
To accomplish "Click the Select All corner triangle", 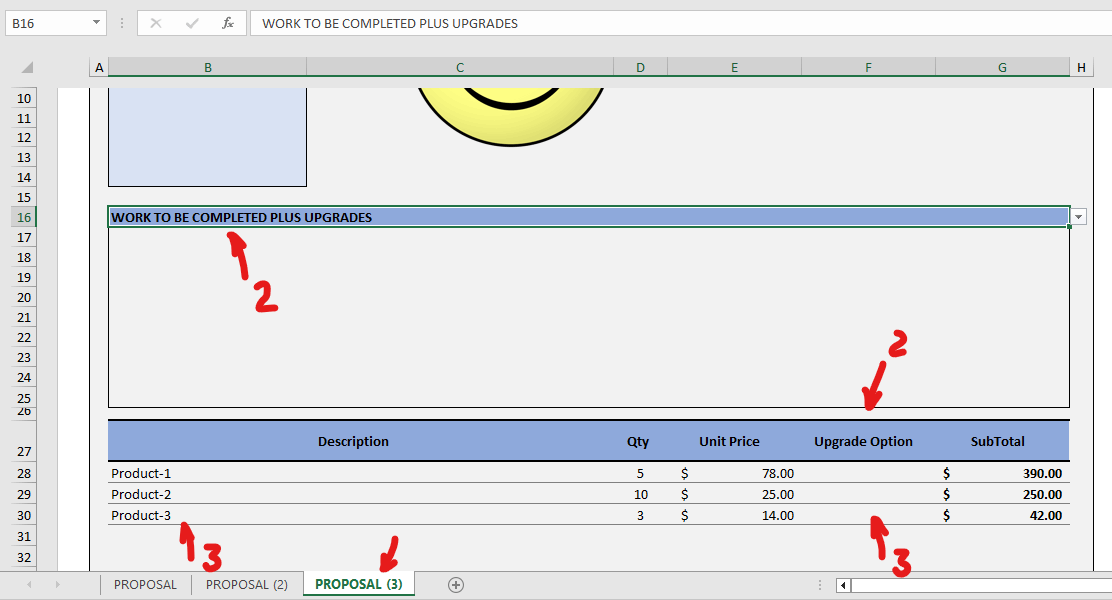I will [x=27, y=67].
